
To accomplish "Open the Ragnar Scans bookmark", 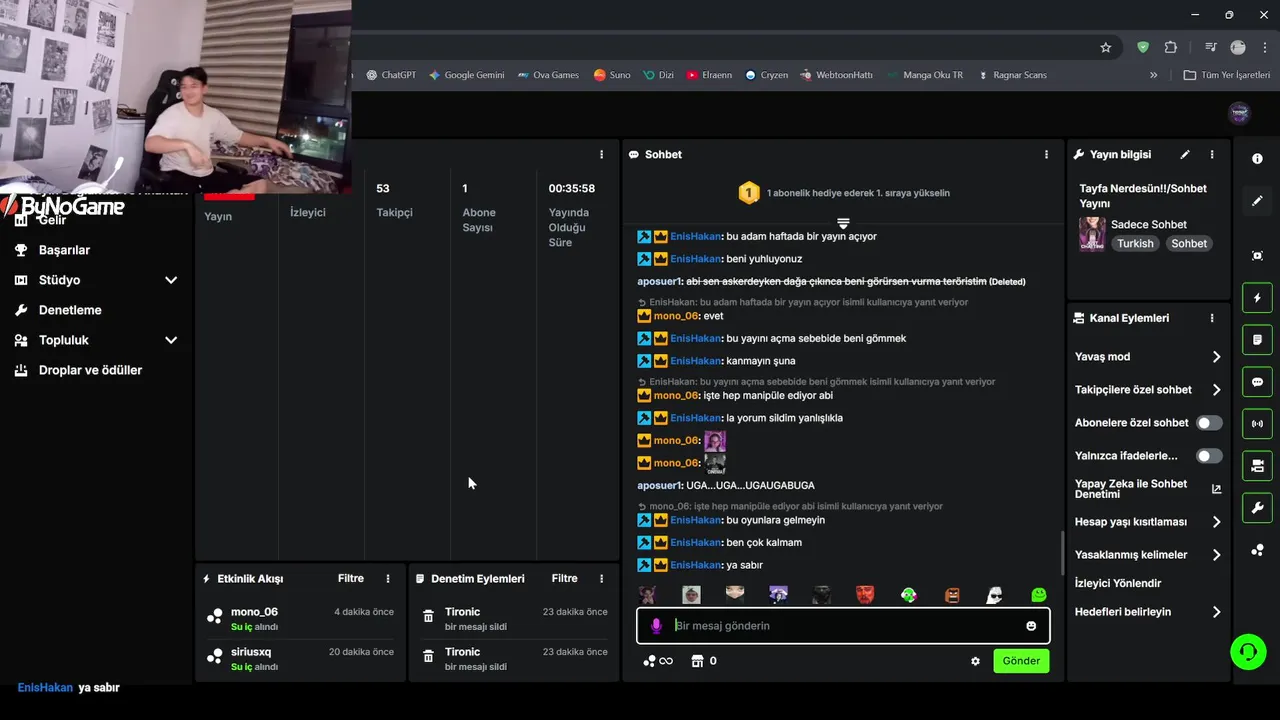I will [1012, 75].
